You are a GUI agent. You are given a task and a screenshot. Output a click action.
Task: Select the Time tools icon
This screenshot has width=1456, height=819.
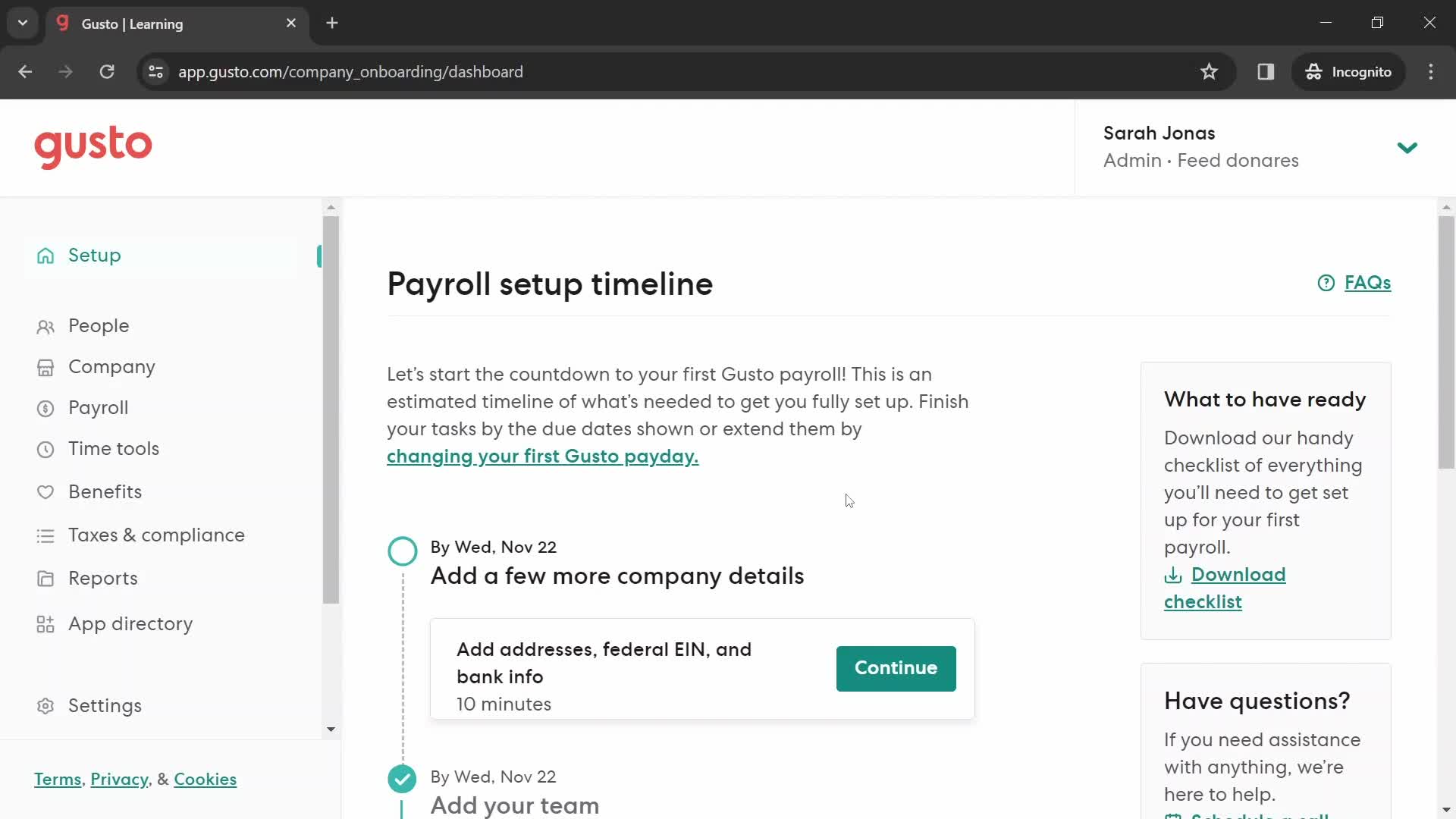[45, 449]
